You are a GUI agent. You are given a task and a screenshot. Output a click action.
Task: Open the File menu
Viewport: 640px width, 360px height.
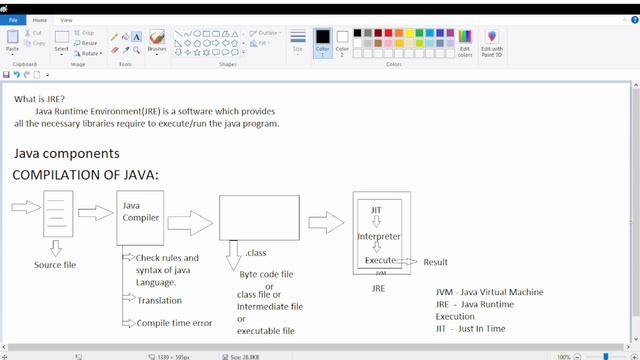point(13,20)
